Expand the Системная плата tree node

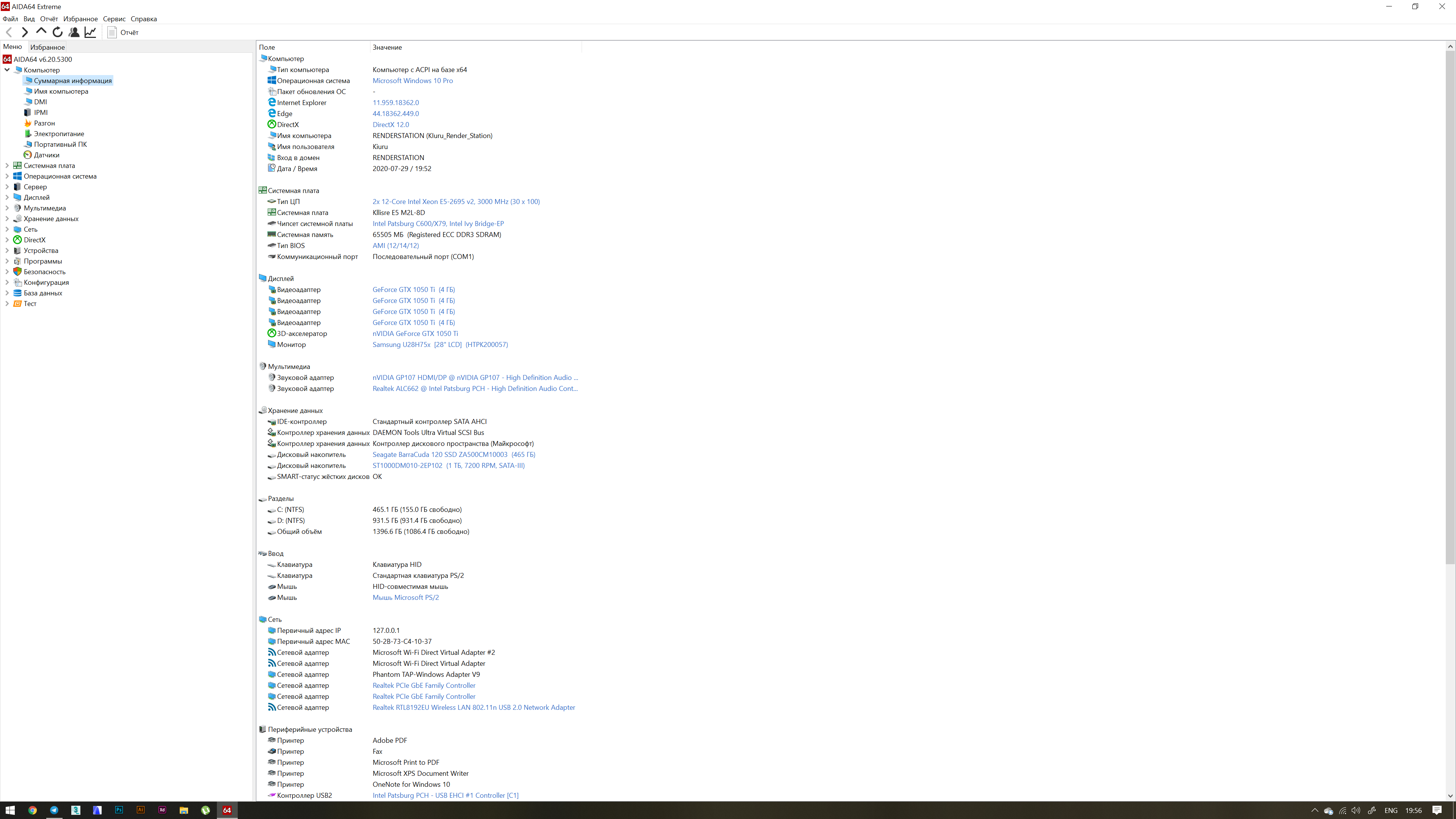(7, 166)
